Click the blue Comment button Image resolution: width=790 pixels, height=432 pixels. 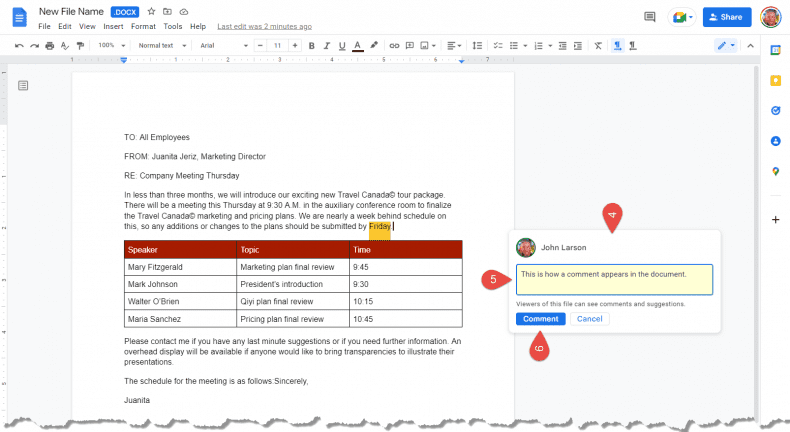coord(540,319)
